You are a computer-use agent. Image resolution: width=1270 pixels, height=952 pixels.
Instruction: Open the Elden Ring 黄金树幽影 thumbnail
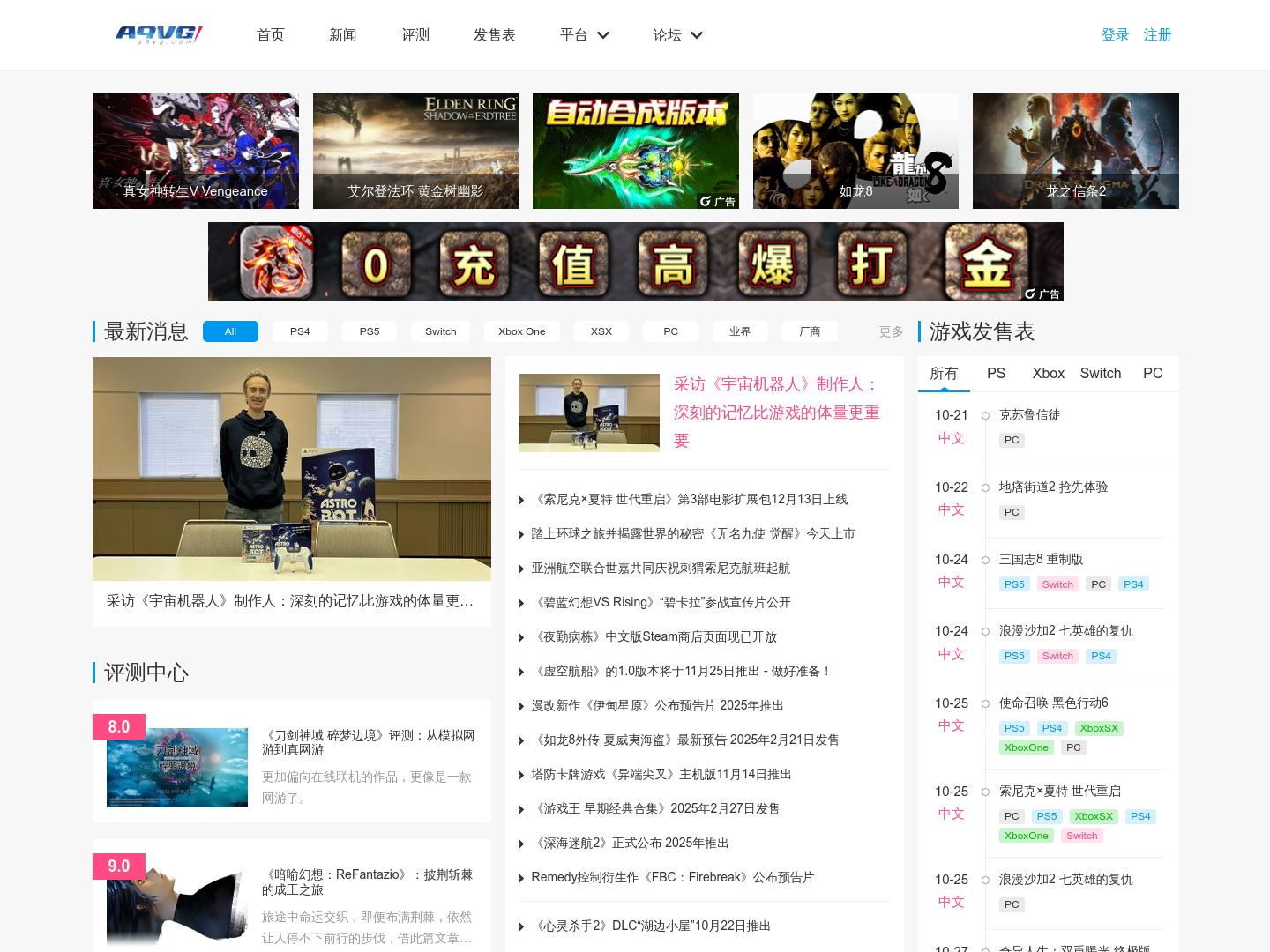coord(415,151)
